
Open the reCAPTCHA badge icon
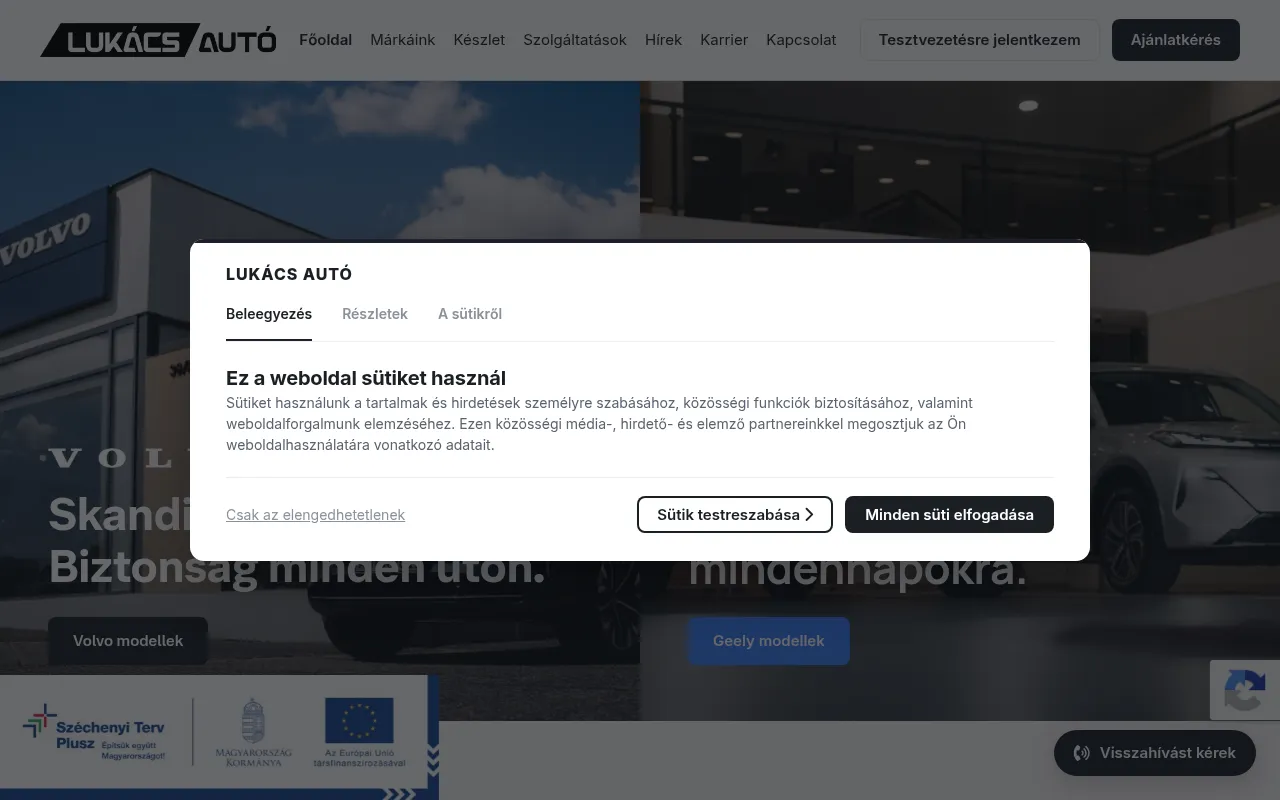(x=1245, y=689)
